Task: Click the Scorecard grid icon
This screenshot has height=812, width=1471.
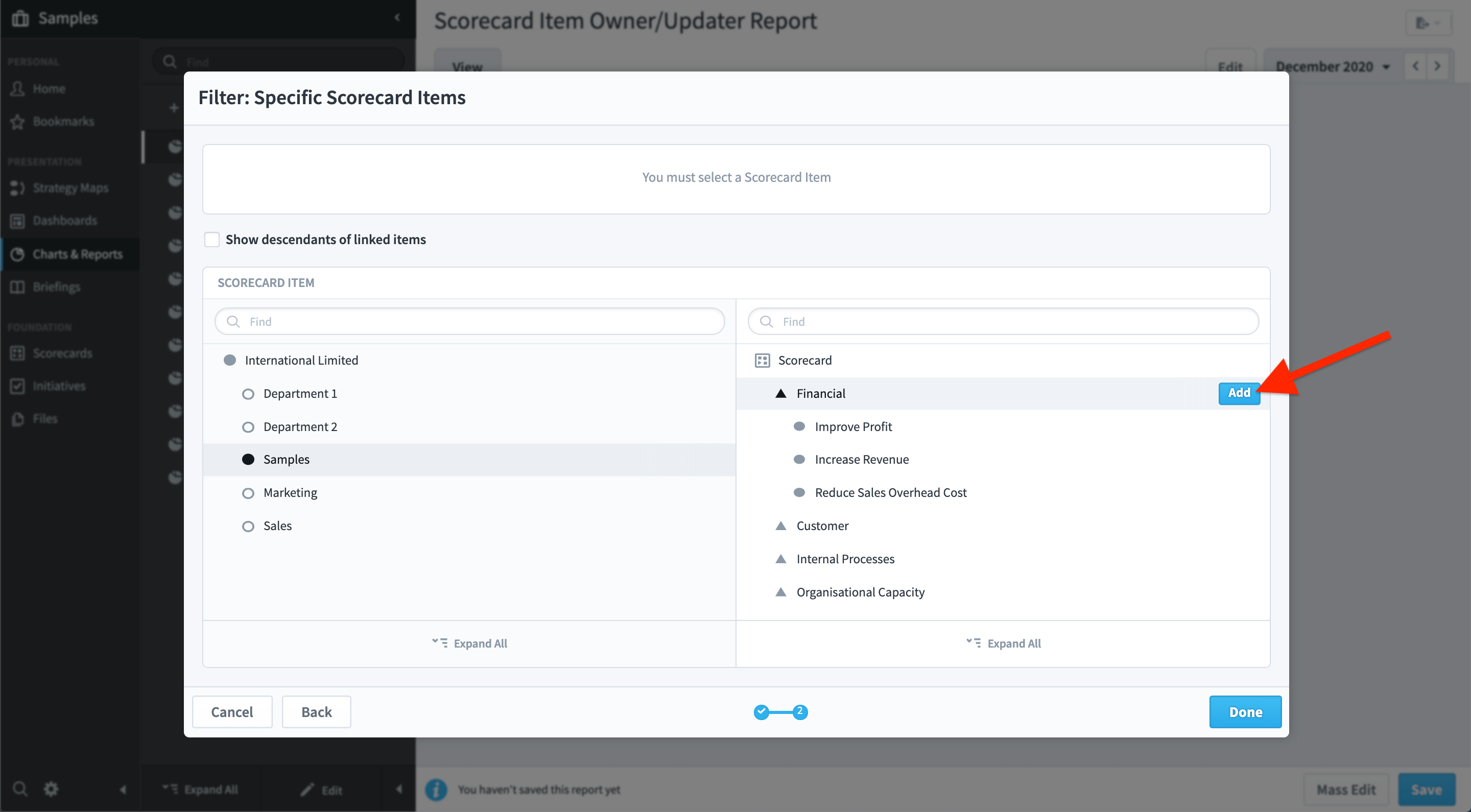Action: click(x=762, y=361)
